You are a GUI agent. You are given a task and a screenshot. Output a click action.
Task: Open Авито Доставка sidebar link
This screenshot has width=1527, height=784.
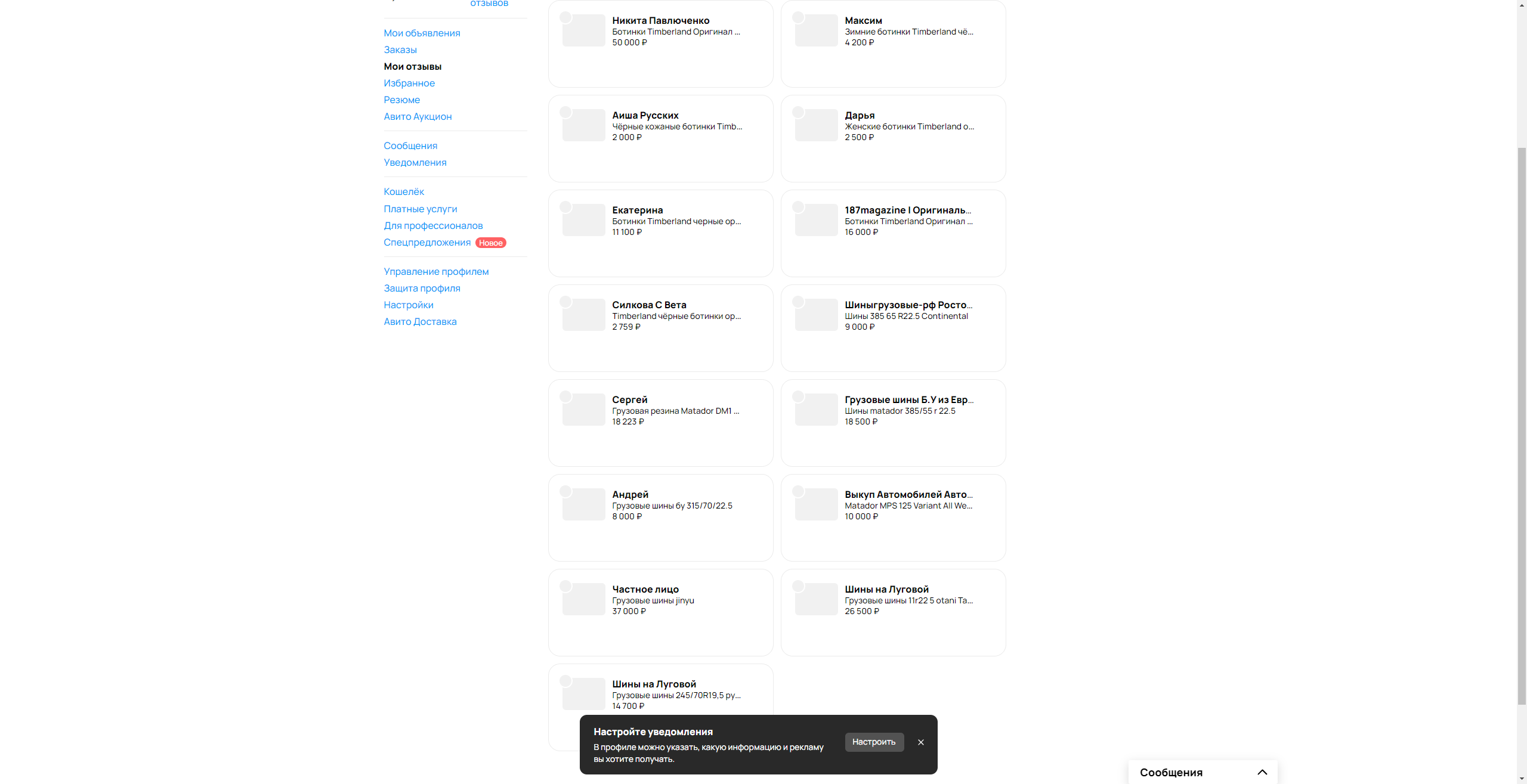click(x=420, y=322)
